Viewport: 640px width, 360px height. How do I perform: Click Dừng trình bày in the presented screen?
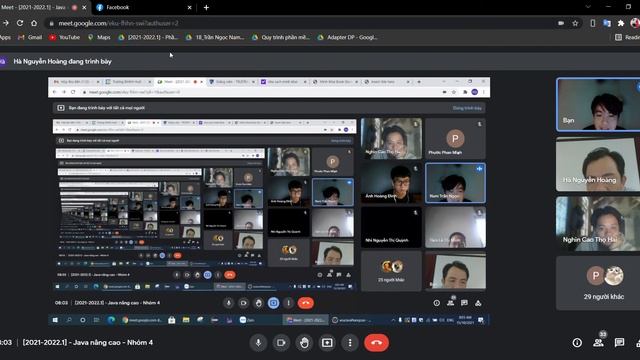click(x=467, y=108)
